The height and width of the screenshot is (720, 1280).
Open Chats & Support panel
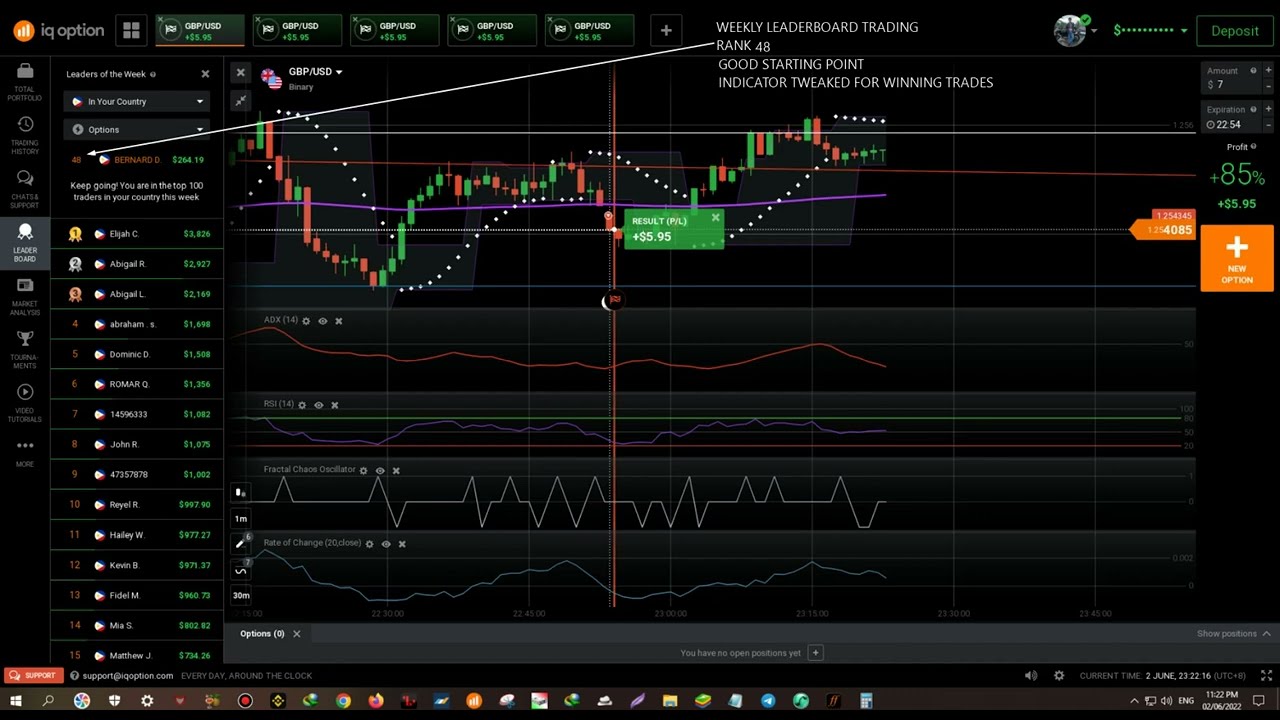pos(25,188)
